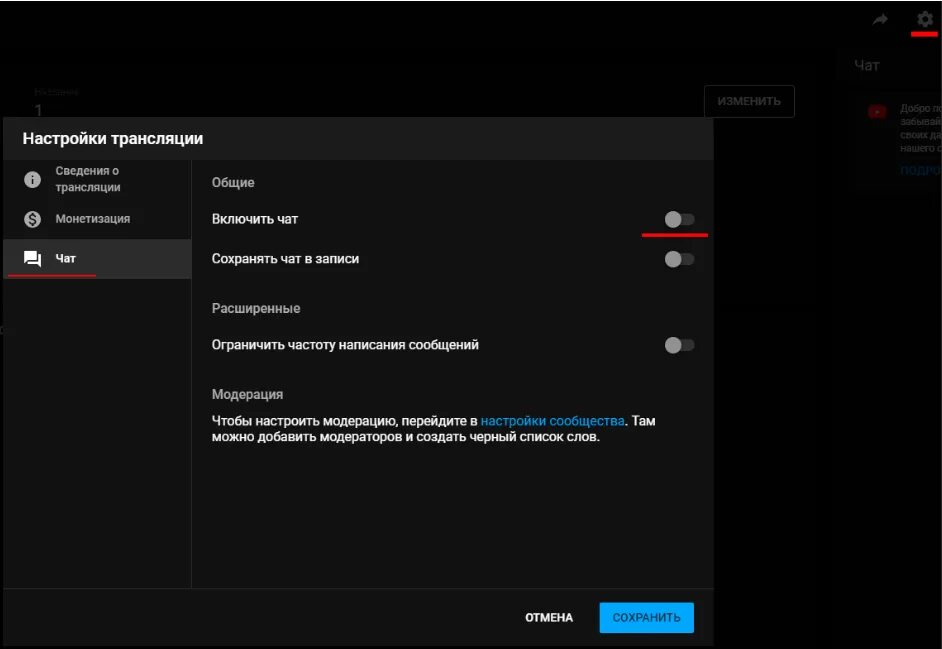This screenshot has width=942, height=649.
Task: Select the Чат tab label in sidebar
Action: tap(65, 258)
